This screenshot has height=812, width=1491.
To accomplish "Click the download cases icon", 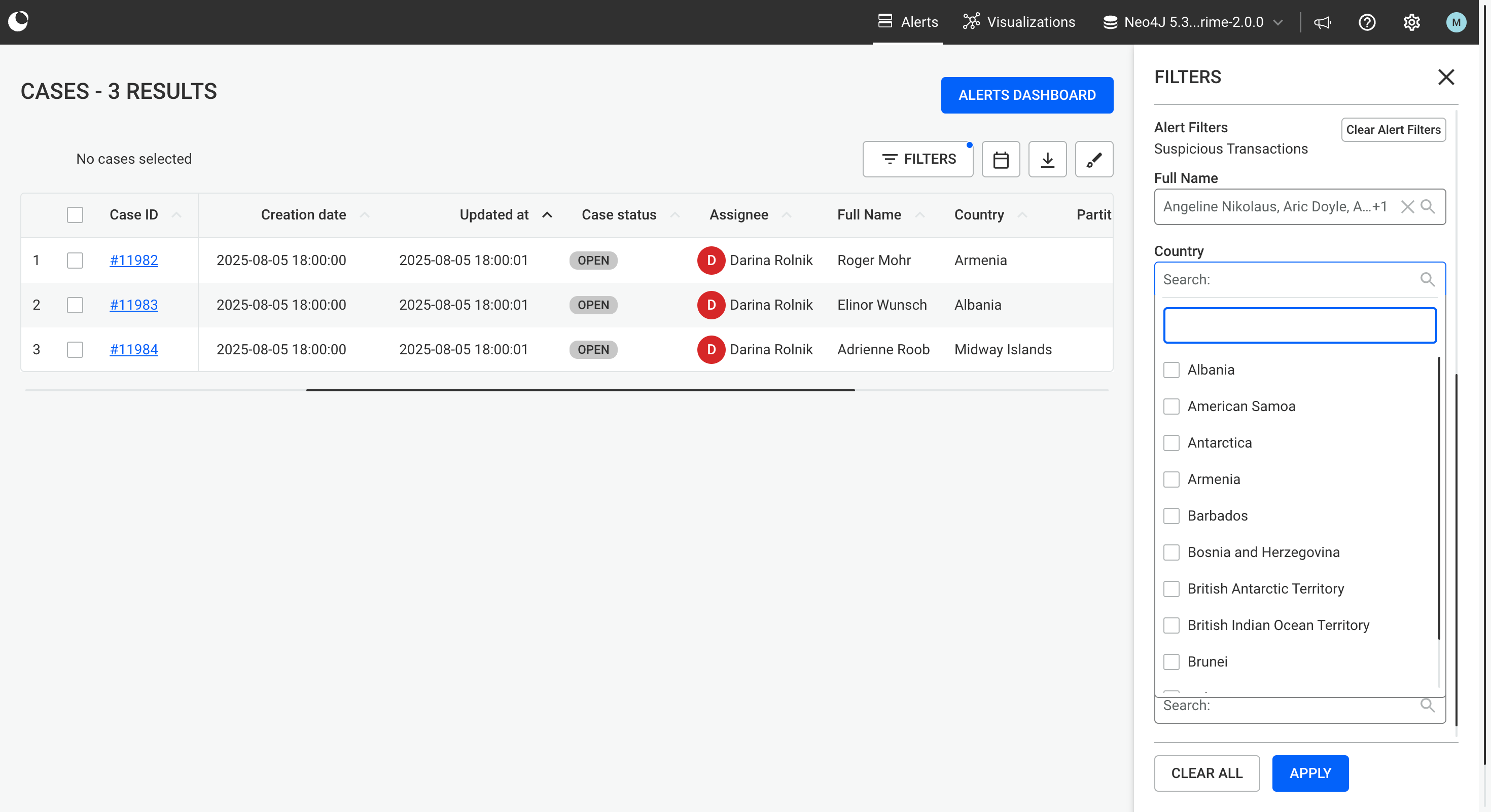I will pyautogui.click(x=1047, y=159).
